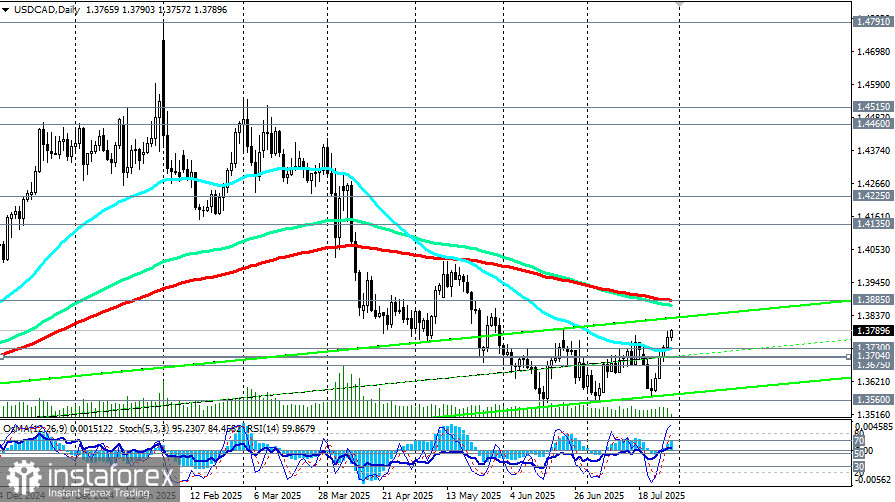This screenshot has width=895, height=502.
Task: Click the 0.004585 indicator scale value
Action: [874, 427]
